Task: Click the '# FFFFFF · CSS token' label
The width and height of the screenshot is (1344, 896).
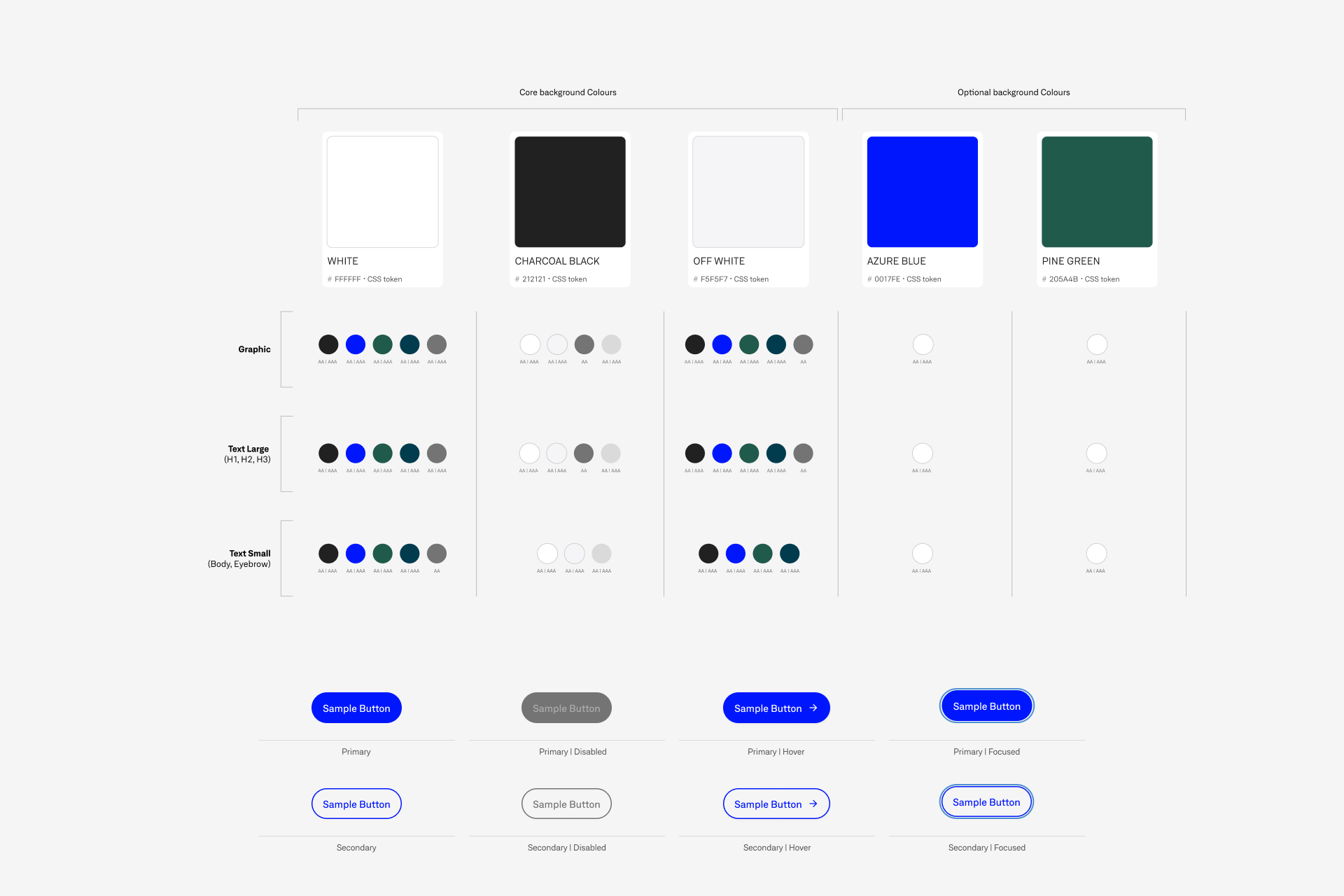Action: coord(365,279)
